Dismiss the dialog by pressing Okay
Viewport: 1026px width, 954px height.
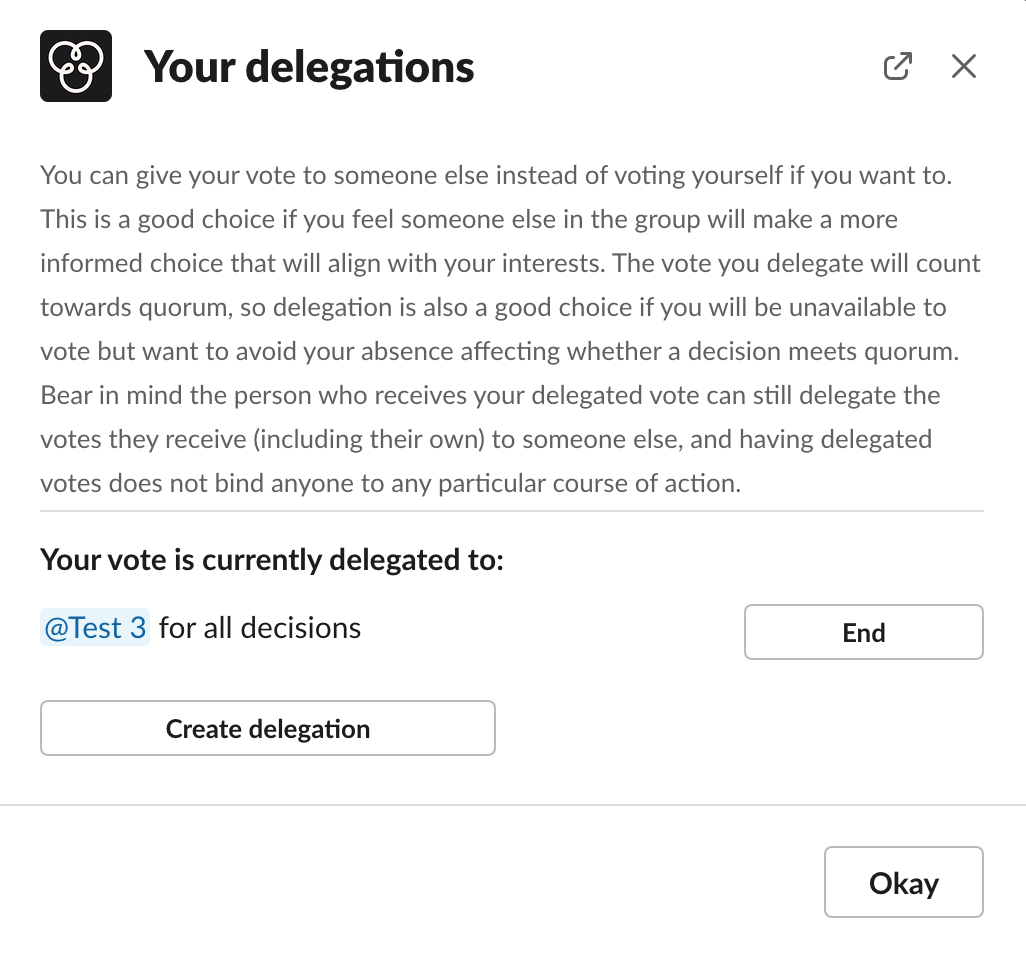903,881
